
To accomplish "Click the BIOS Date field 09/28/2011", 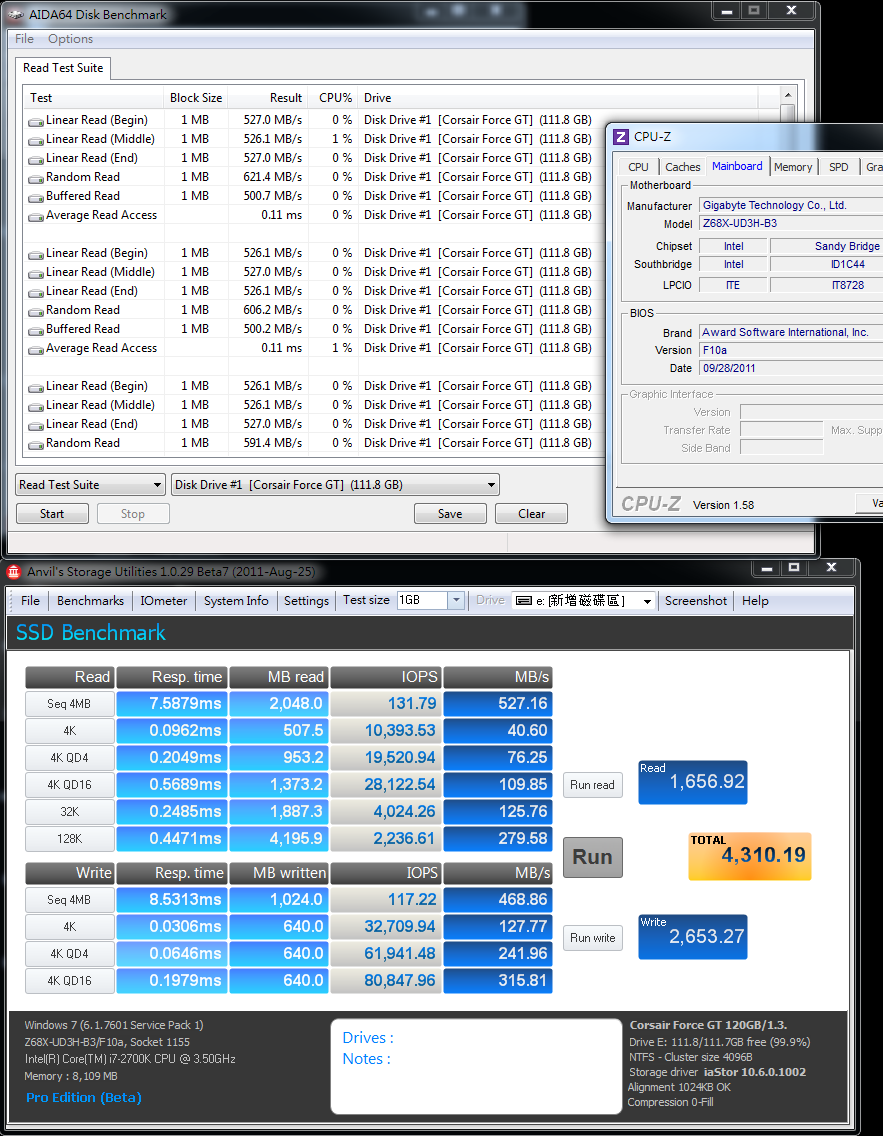I will tap(791, 368).
